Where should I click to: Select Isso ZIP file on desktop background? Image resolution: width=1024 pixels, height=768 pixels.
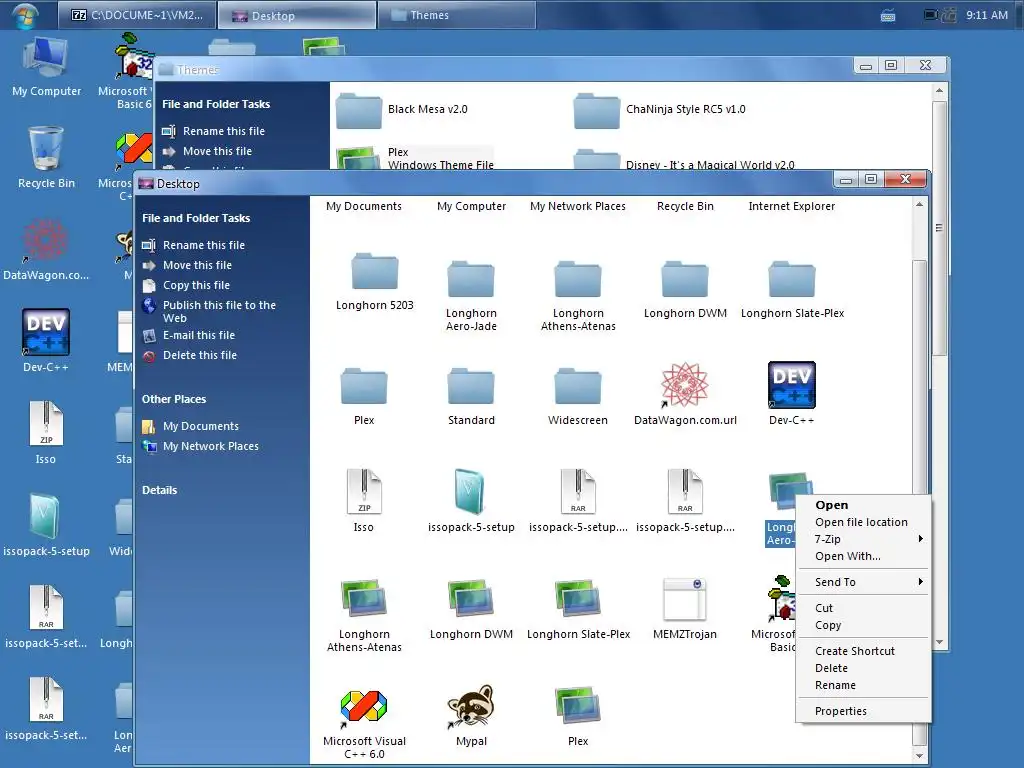tap(46, 424)
